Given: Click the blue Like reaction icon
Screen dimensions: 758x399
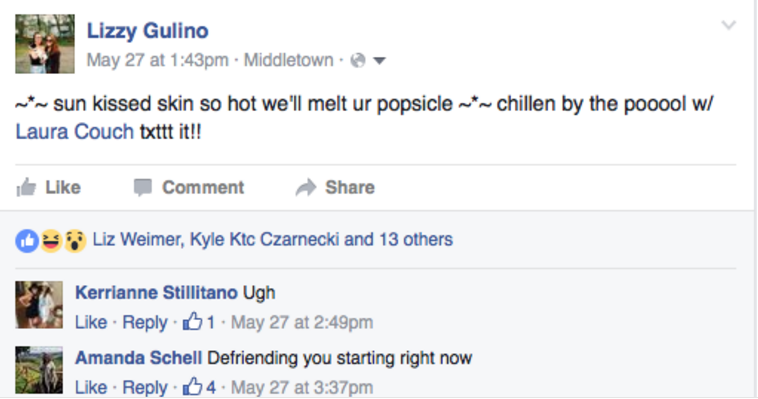Looking at the screenshot, I should [x=27, y=240].
